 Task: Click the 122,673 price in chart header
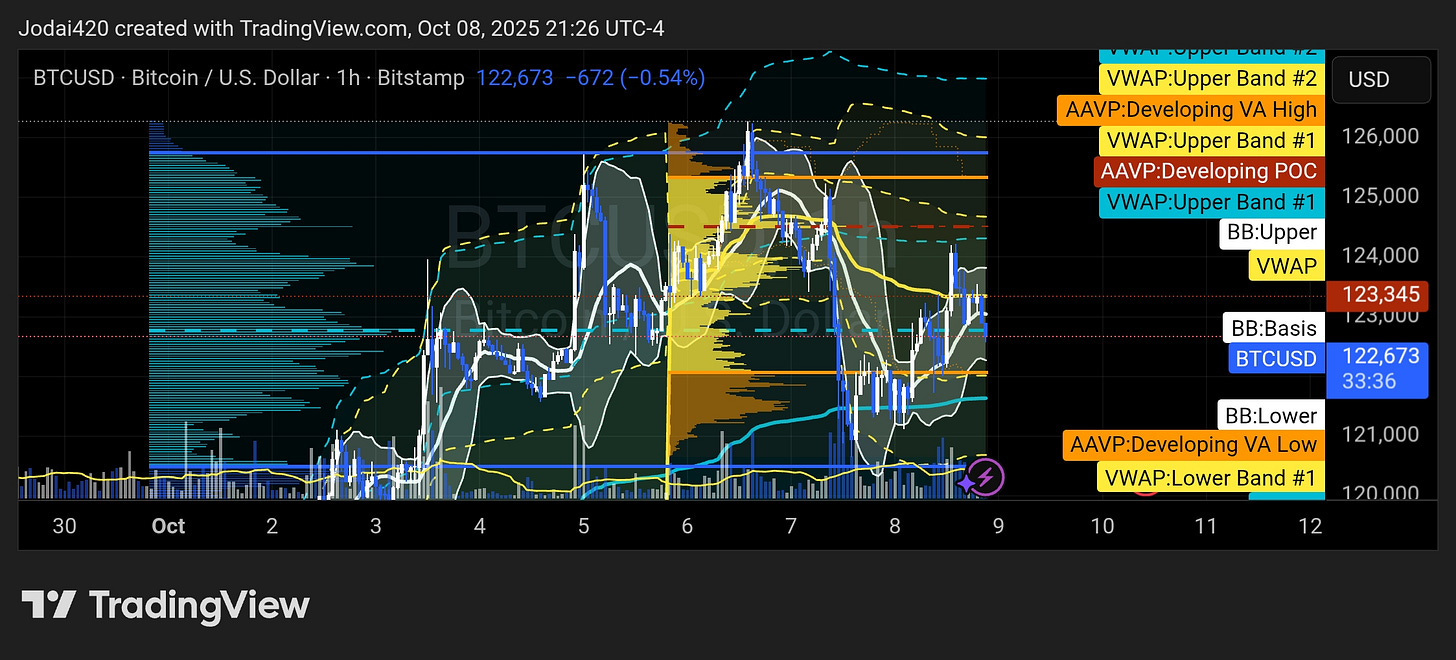click(514, 78)
